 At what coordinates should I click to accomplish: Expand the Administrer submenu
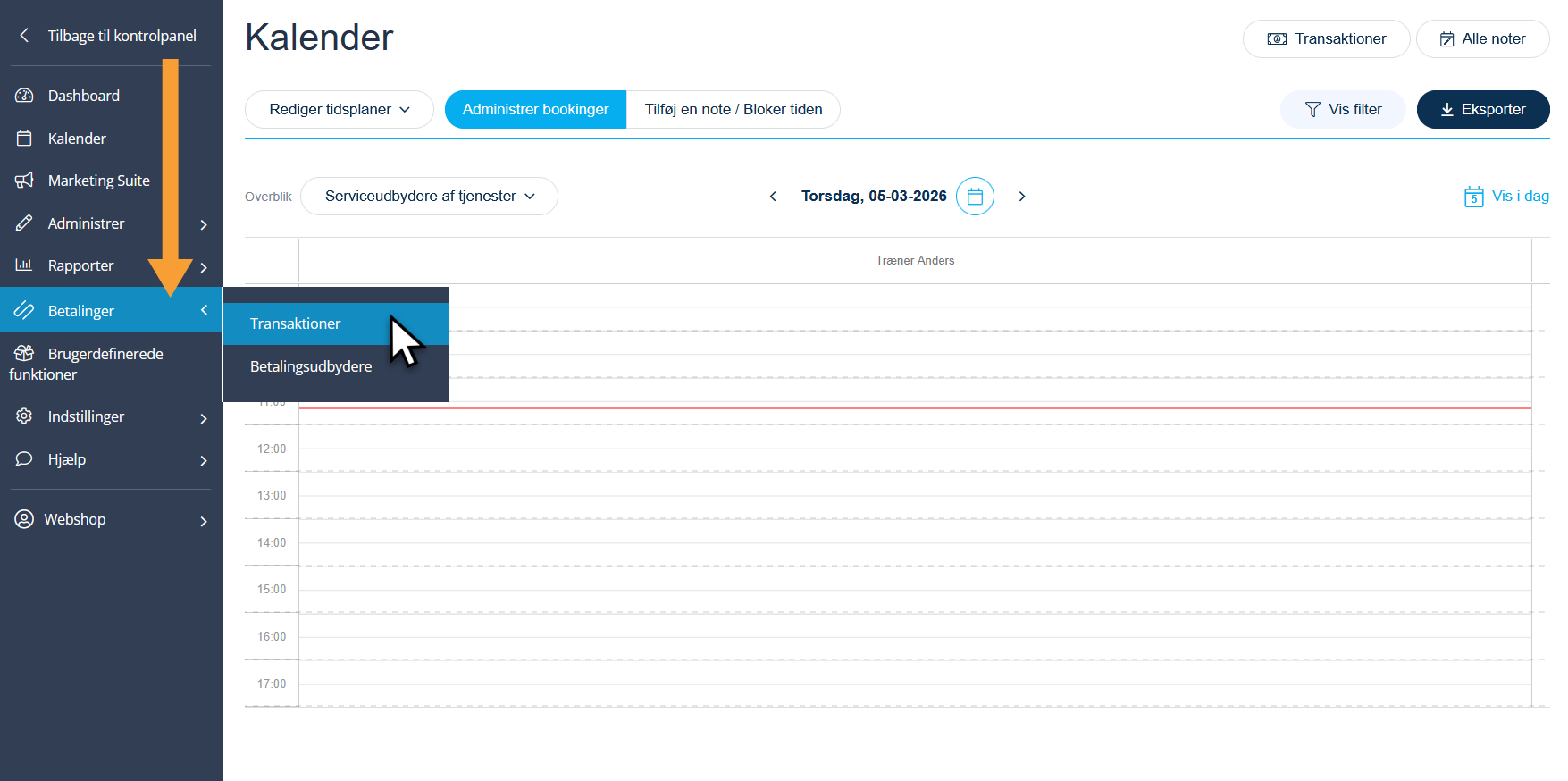[204, 224]
